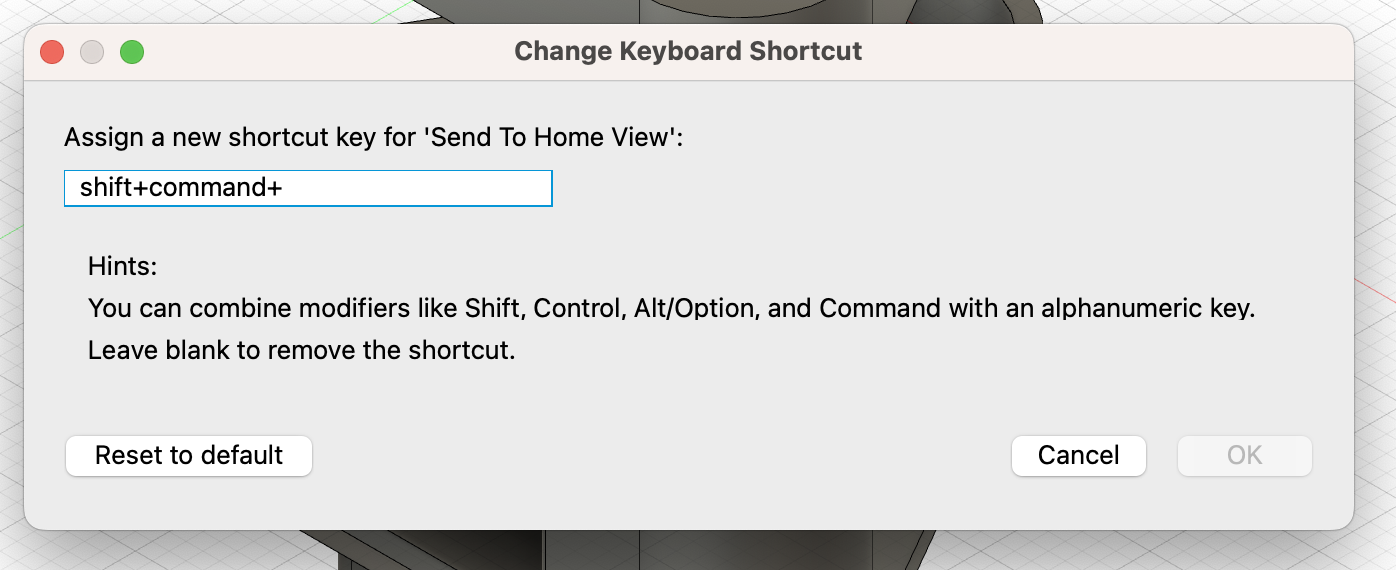The image size is (1396, 570).
Task: Click the grayed-out minimize window button
Action: click(92, 52)
